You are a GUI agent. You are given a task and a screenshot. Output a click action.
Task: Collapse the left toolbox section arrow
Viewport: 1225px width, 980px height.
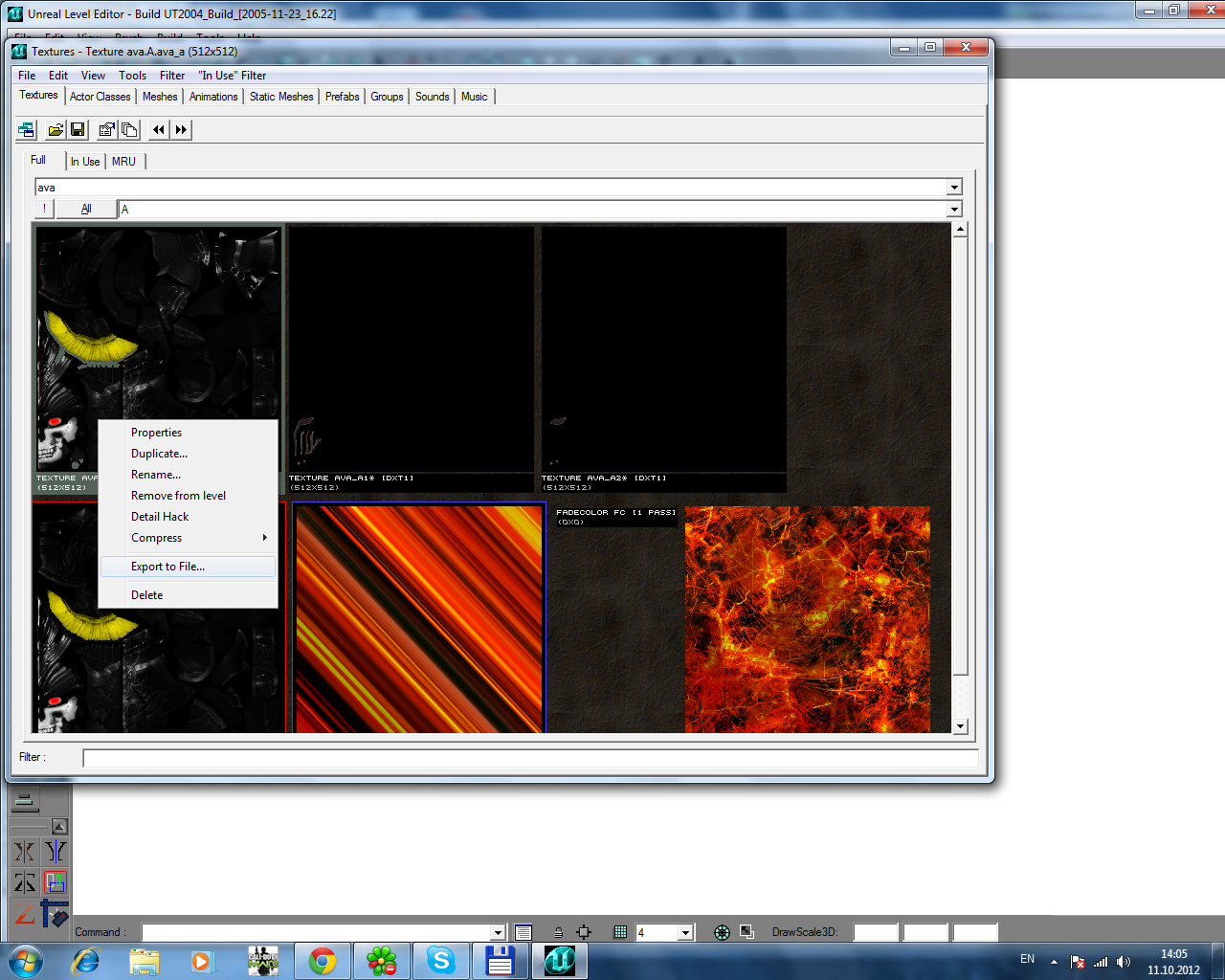pos(59,826)
